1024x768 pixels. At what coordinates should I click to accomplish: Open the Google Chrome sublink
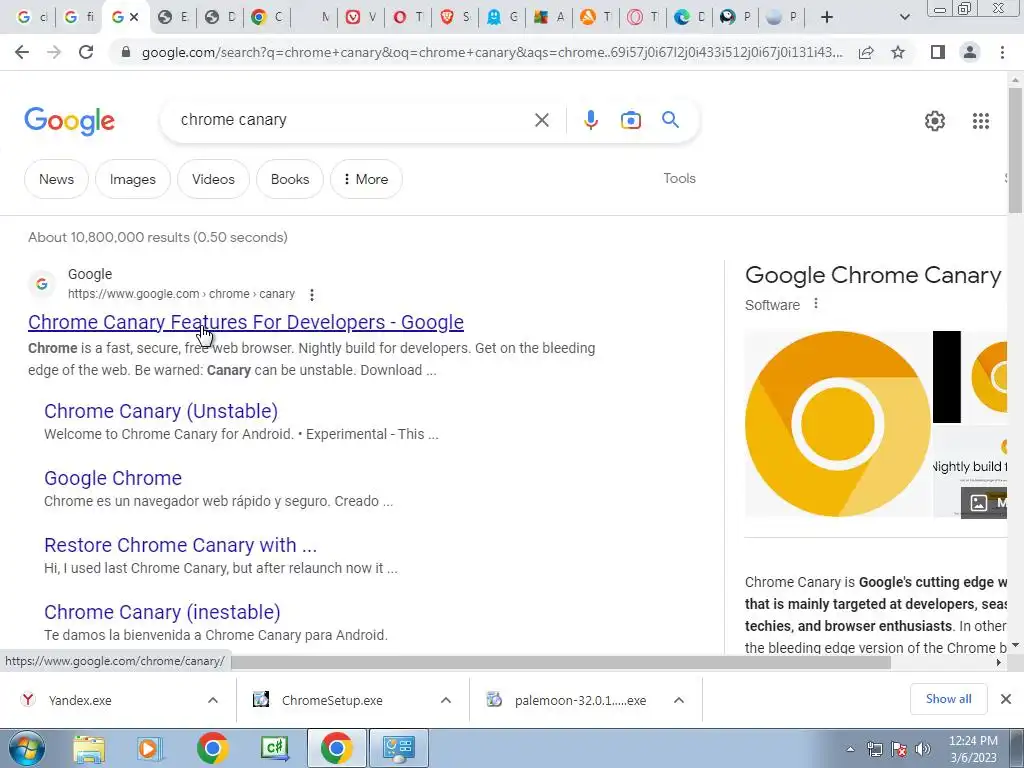(x=113, y=478)
